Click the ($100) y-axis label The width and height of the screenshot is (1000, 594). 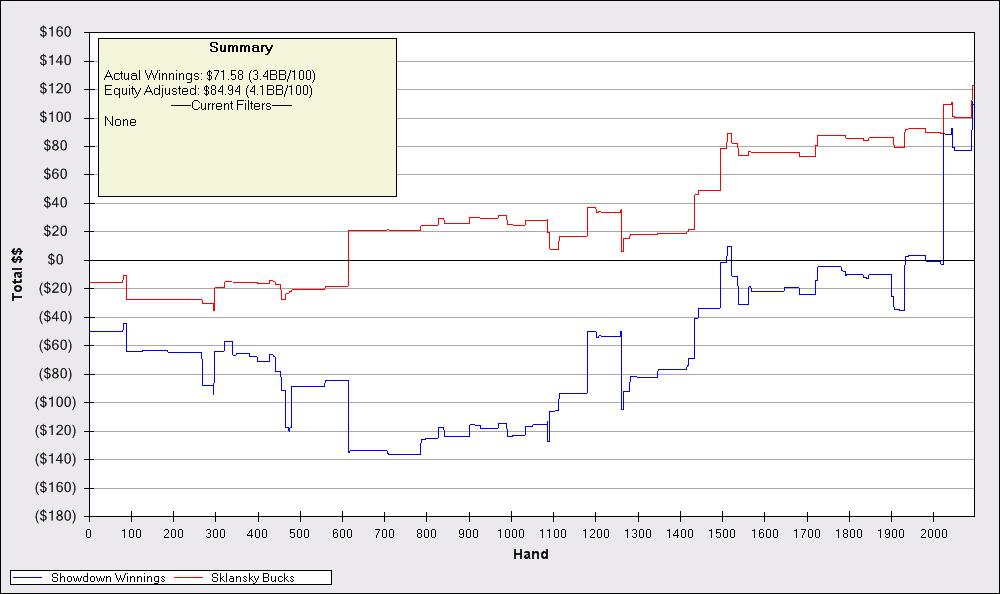click(51, 402)
